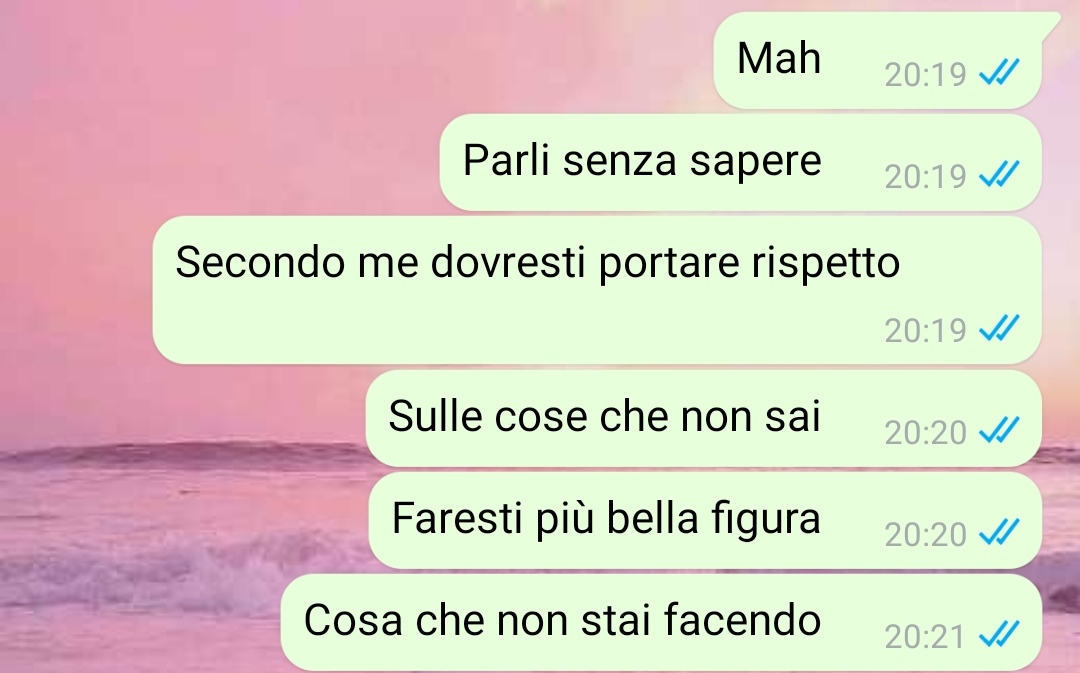The image size is (1080, 673).
Task: Click read ticks on "Faresti più bella figura"
Action: pos(999,532)
